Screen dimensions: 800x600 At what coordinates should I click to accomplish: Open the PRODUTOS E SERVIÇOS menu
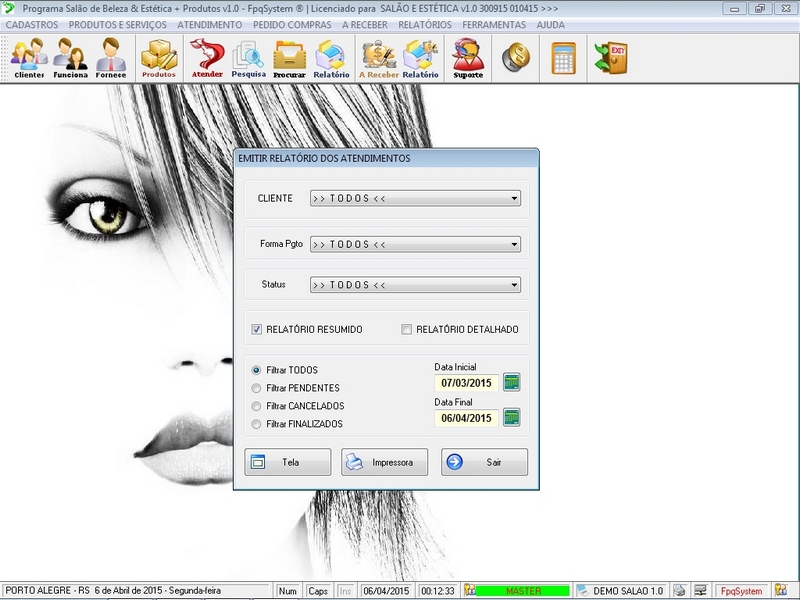coord(117,25)
